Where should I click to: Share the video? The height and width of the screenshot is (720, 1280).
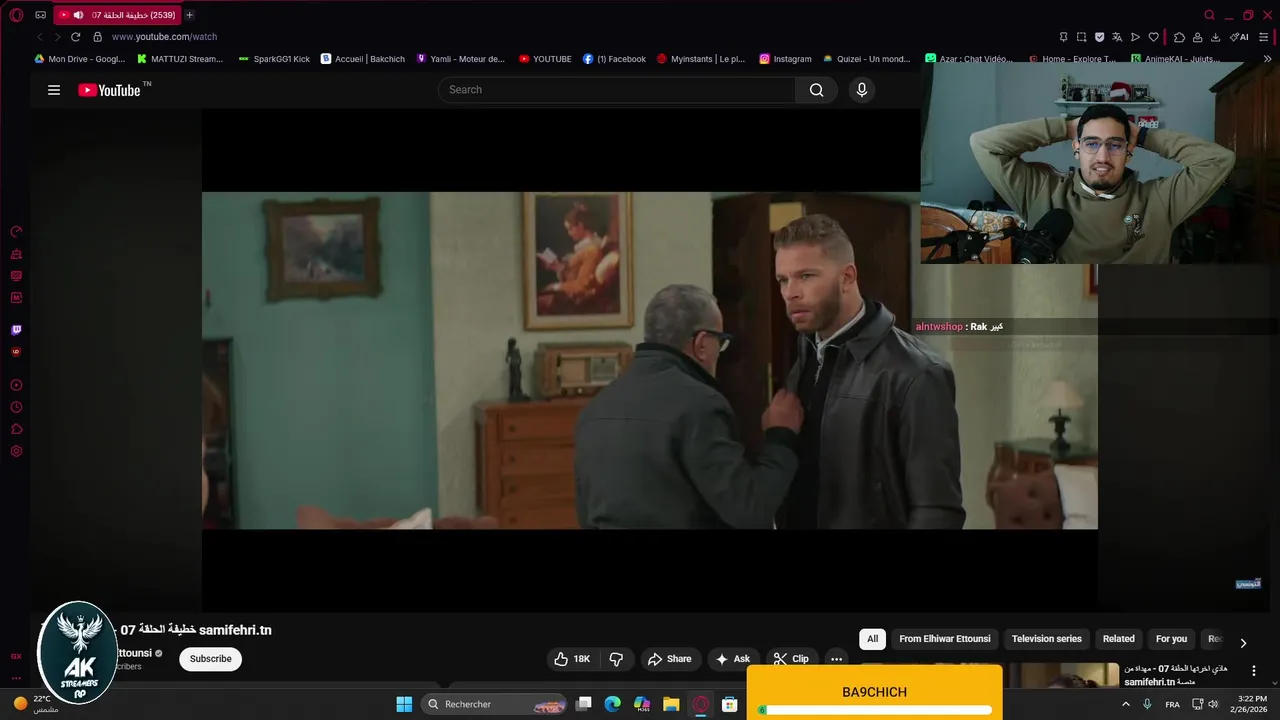tap(670, 659)
